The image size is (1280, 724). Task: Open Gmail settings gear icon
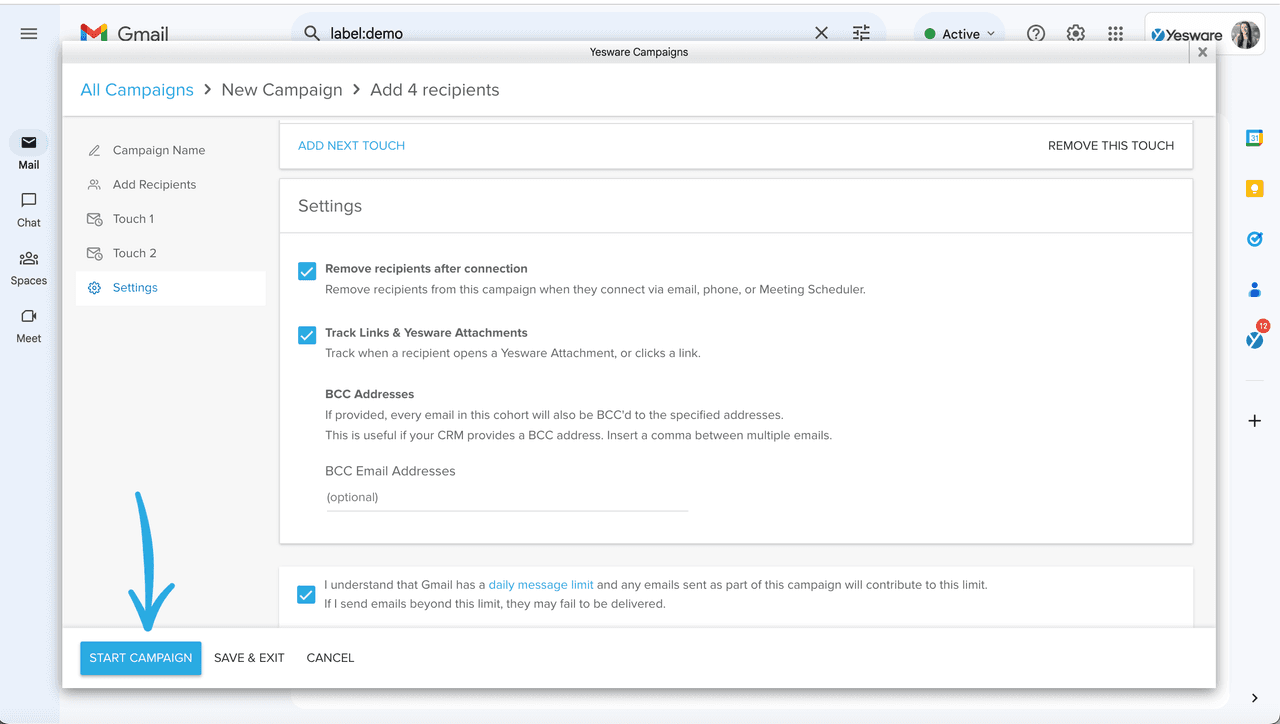point(1075,34)
